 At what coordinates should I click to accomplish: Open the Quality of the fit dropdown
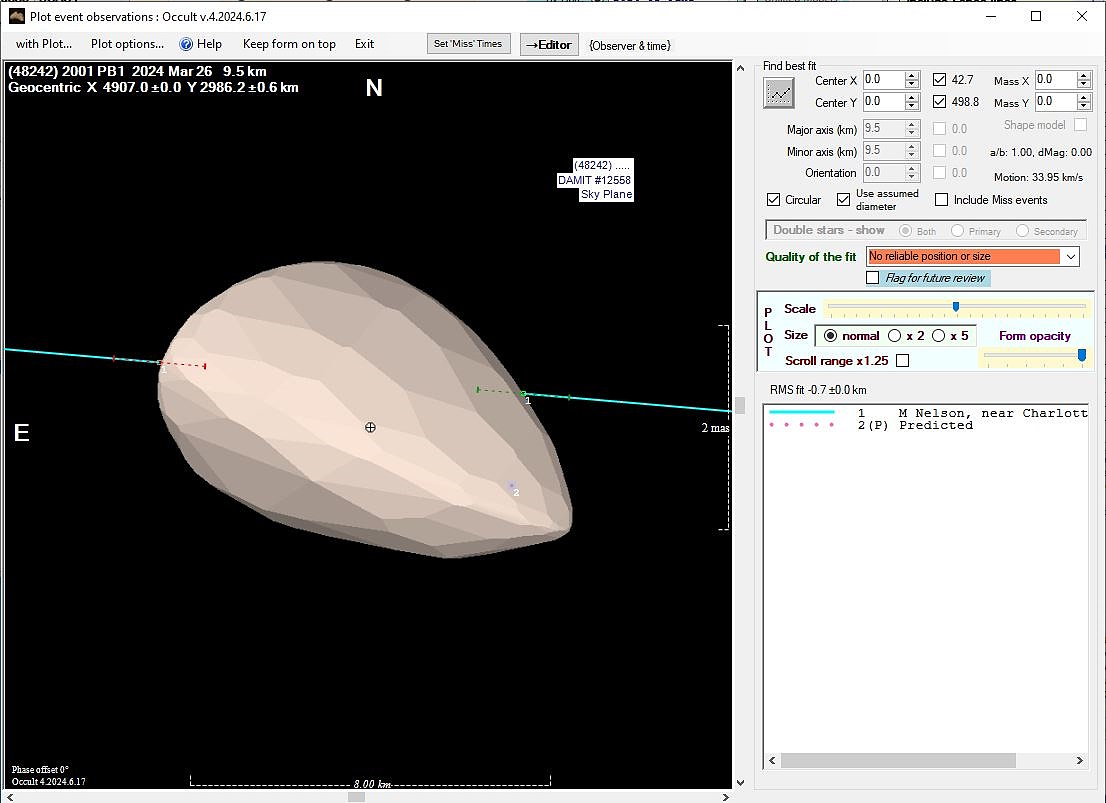tap(1071, 257)
